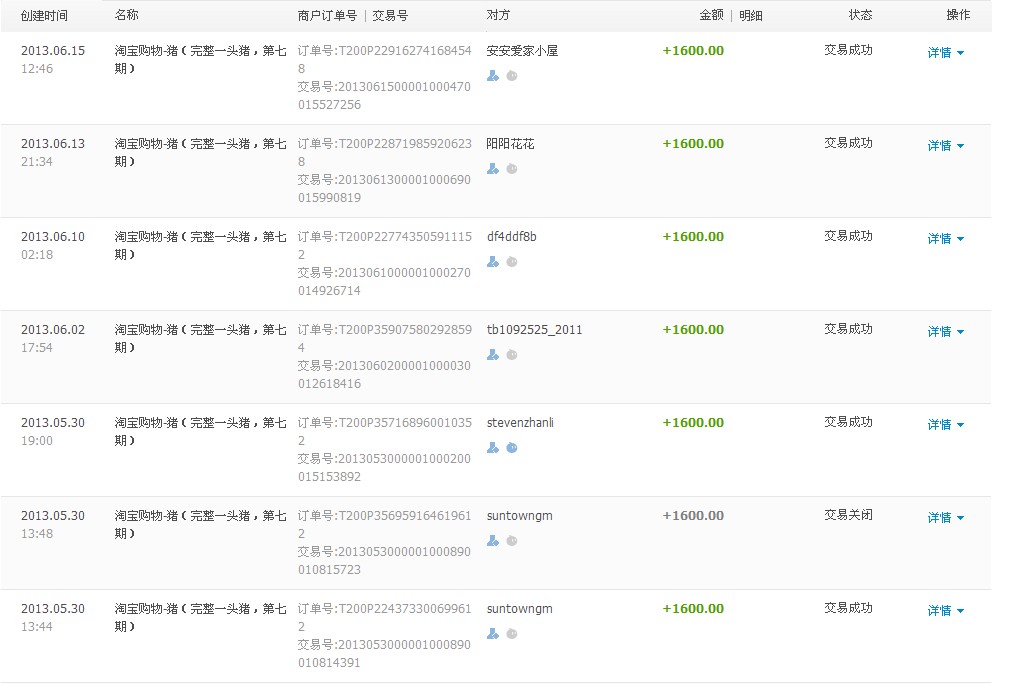Viewport: 1034px width, 684px height.
Task: Click the Wangwang icon in the 13:48 suntowngm row
Action: click(512, 541)
